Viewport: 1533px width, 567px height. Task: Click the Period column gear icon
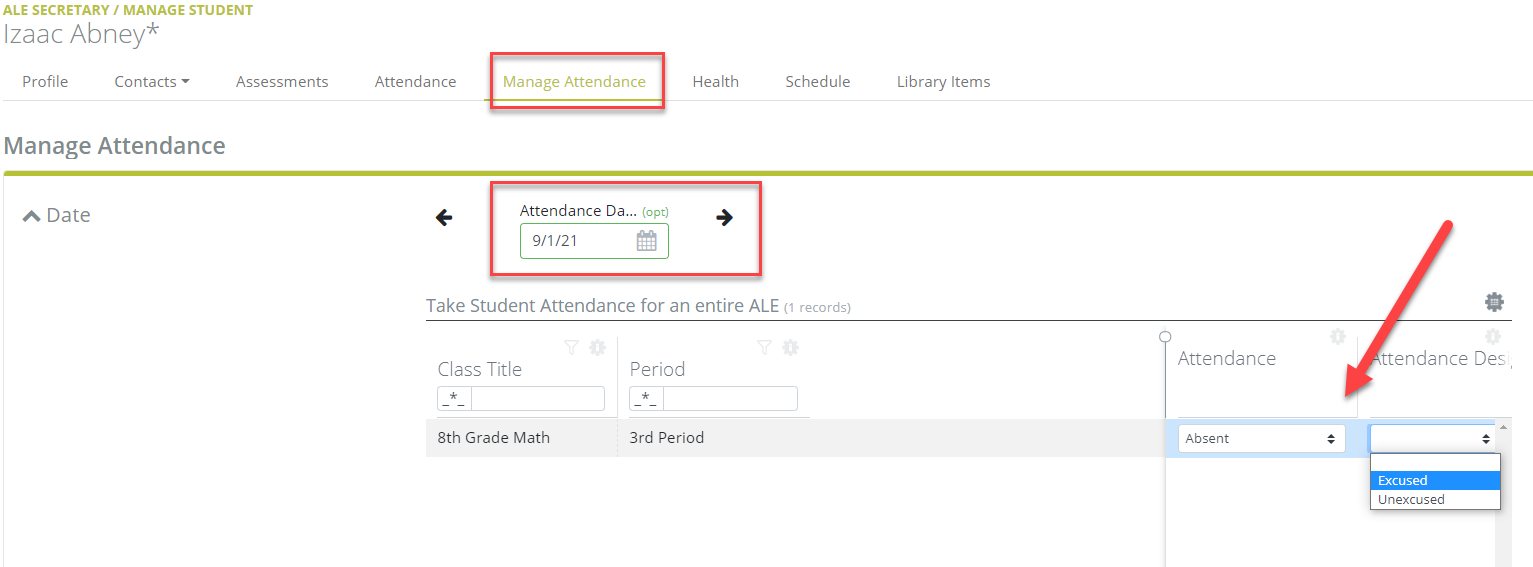[x=790, y=347]
